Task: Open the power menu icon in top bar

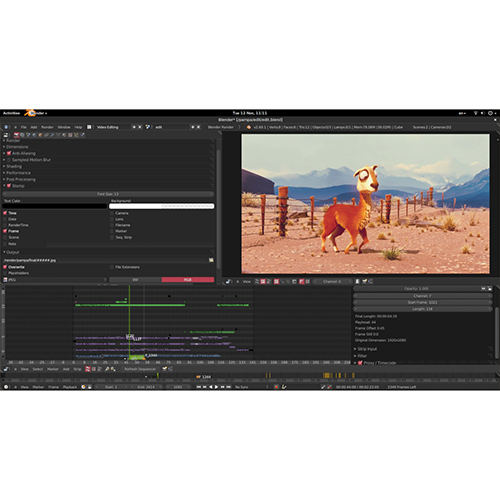Action: (491, 113)
